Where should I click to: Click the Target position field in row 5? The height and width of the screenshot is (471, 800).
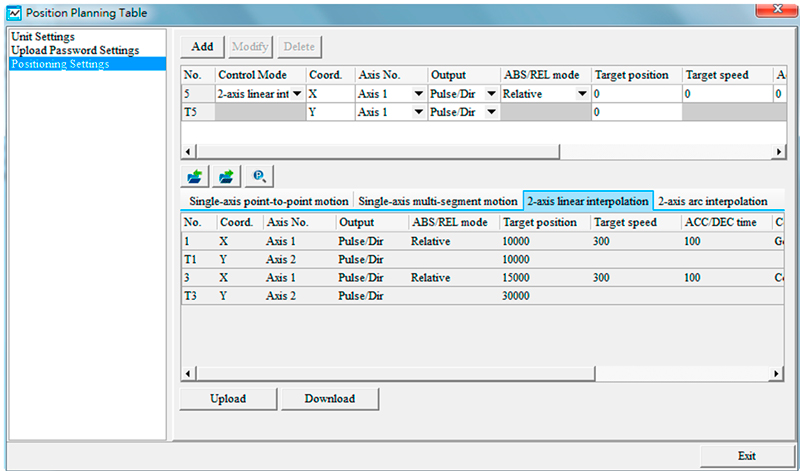pyautogui.click(x=634, y=94)
